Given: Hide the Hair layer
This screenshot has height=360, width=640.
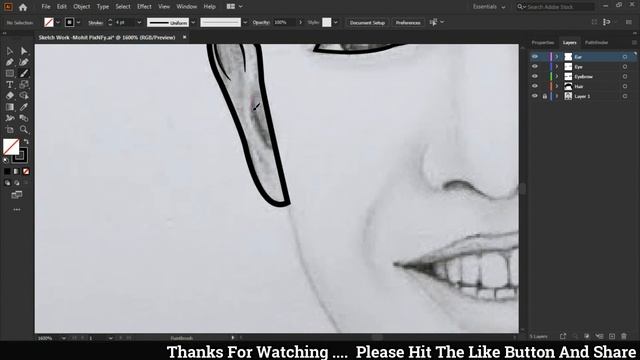Looking at the screenshot, I should (535, 86).
